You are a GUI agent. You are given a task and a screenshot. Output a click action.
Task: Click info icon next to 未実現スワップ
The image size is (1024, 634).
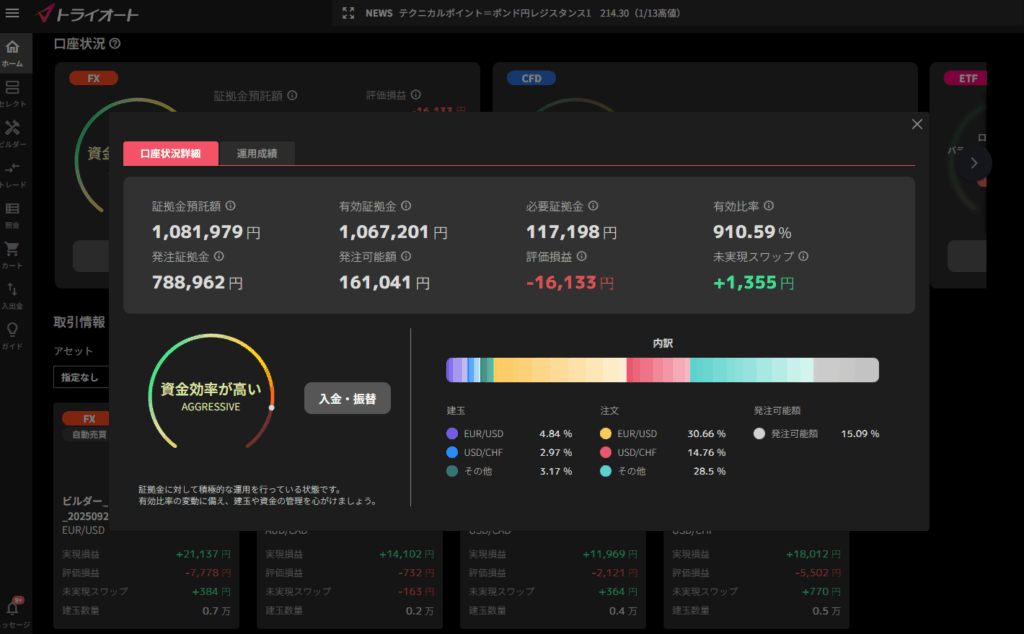coord(804,256)
